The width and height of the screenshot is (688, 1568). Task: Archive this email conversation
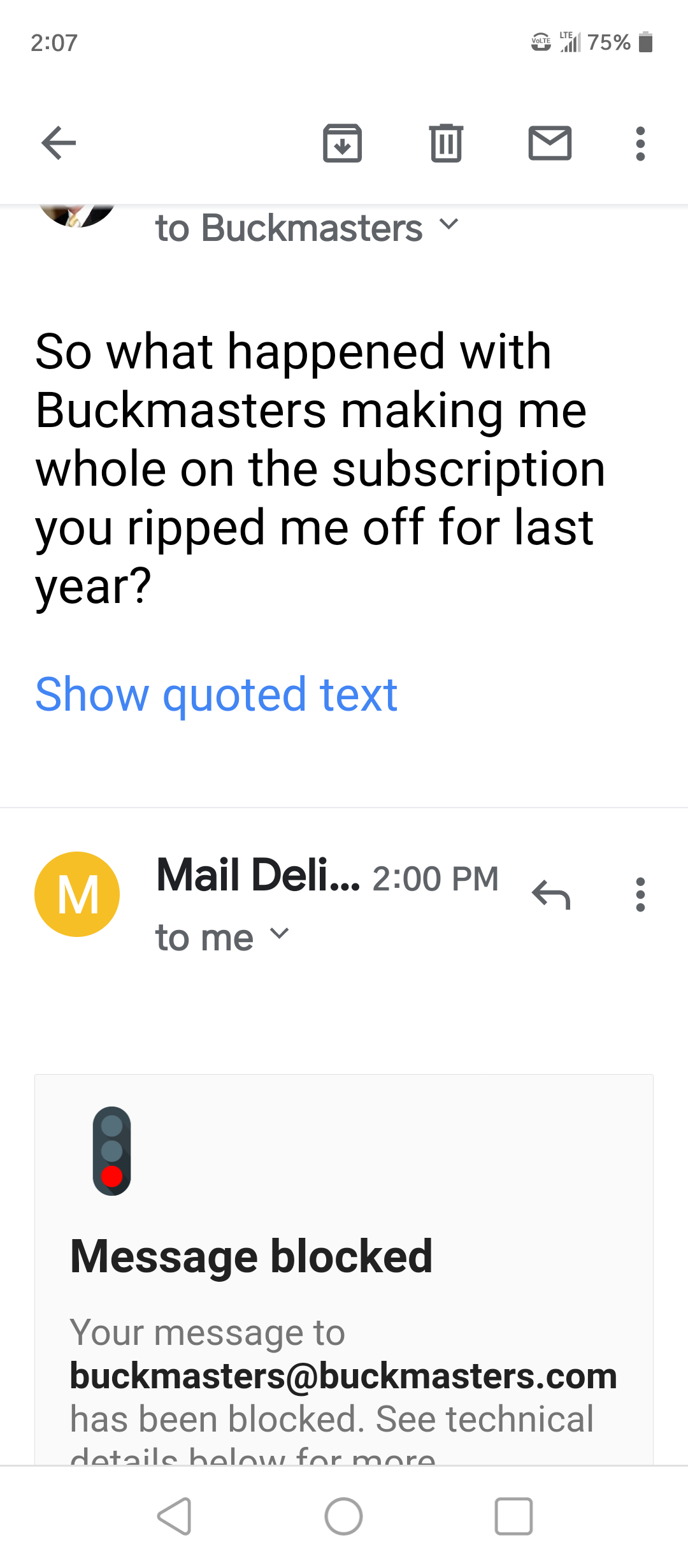click(342, 143)
